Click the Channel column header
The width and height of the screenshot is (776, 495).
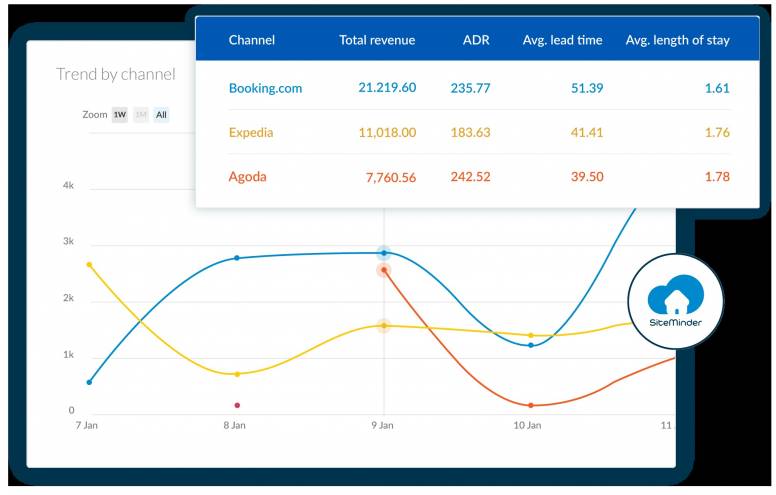[252, 41]
